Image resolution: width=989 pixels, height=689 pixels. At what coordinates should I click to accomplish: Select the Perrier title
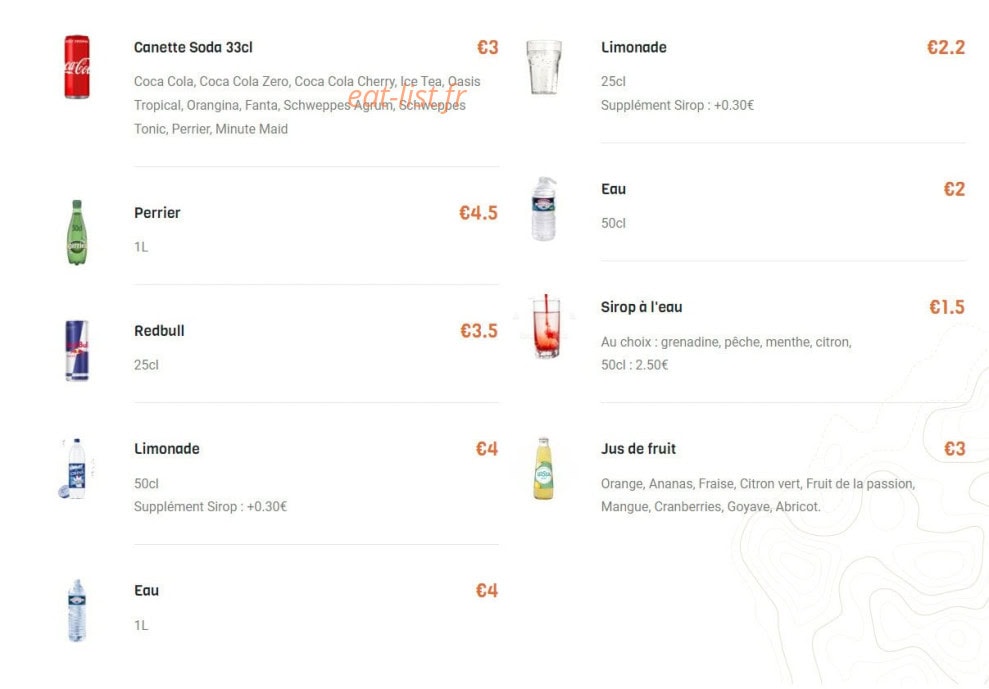157,213
